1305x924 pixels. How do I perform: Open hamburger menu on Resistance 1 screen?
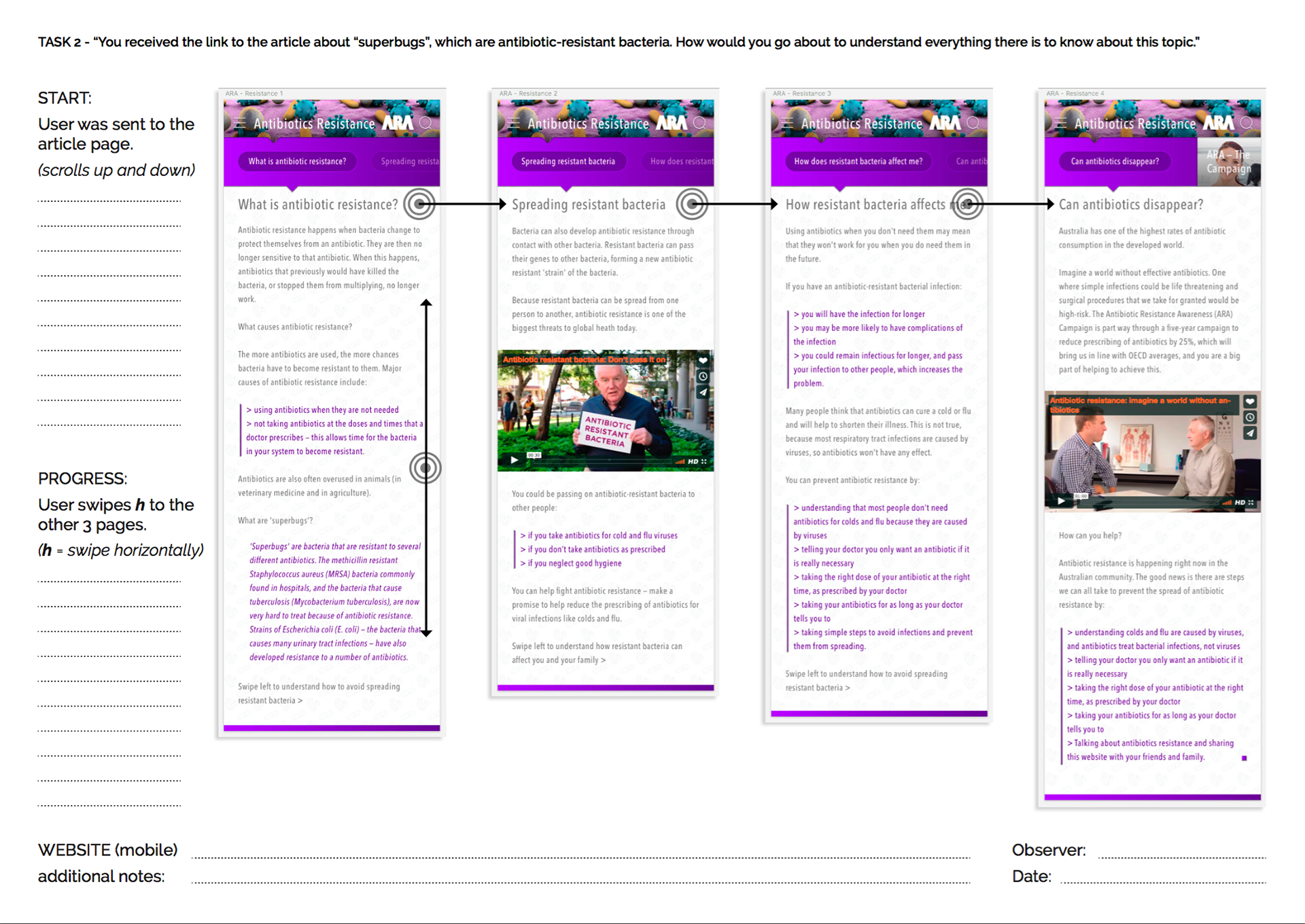[x=240, y=124]
